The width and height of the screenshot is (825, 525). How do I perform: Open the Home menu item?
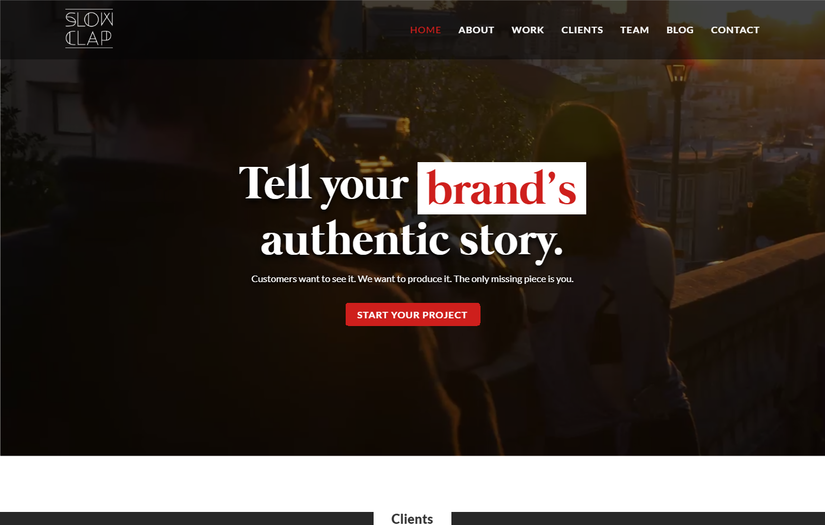tap(425, 30)
